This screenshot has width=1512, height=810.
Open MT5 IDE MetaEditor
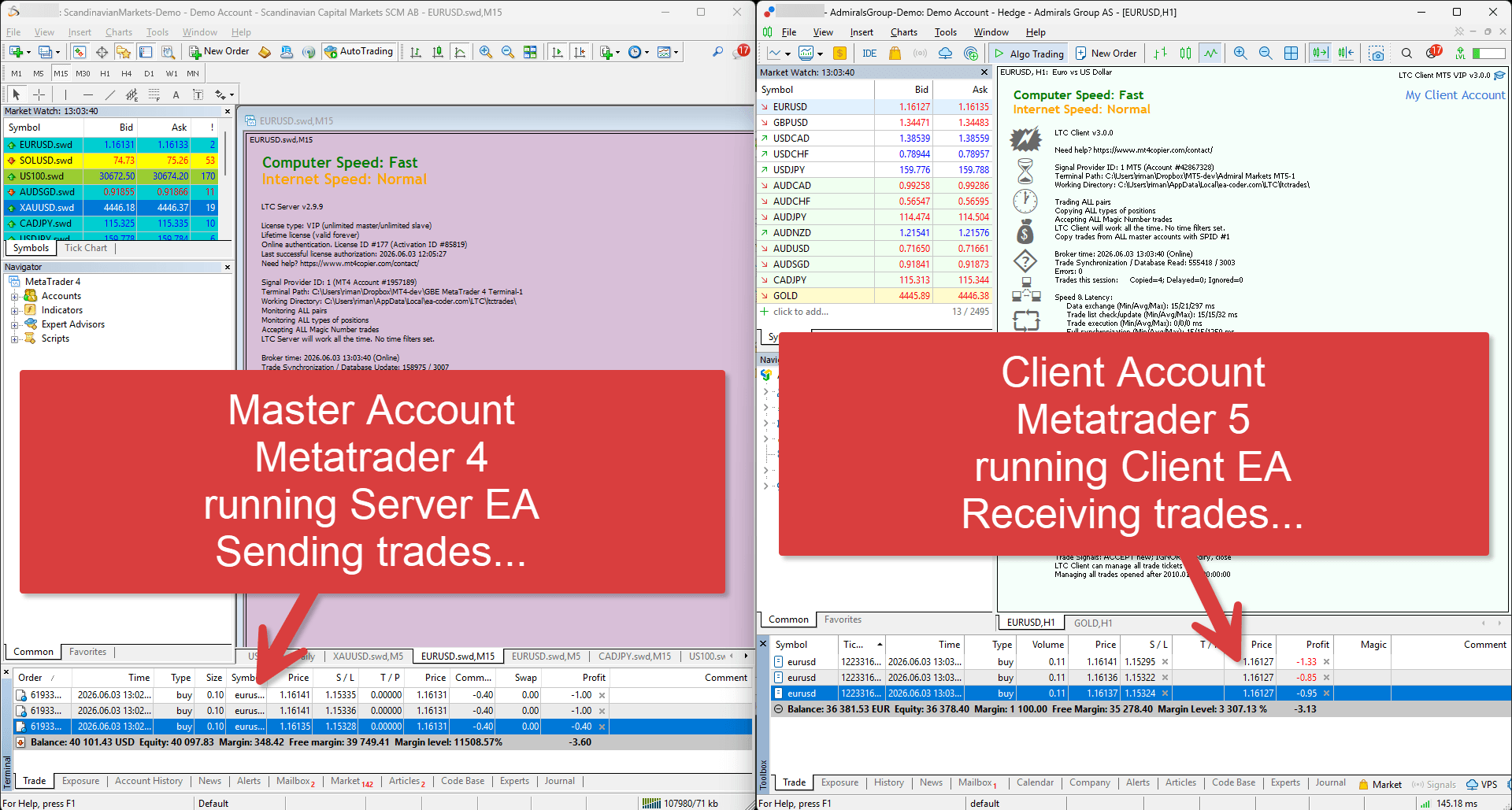coord(869,54)
